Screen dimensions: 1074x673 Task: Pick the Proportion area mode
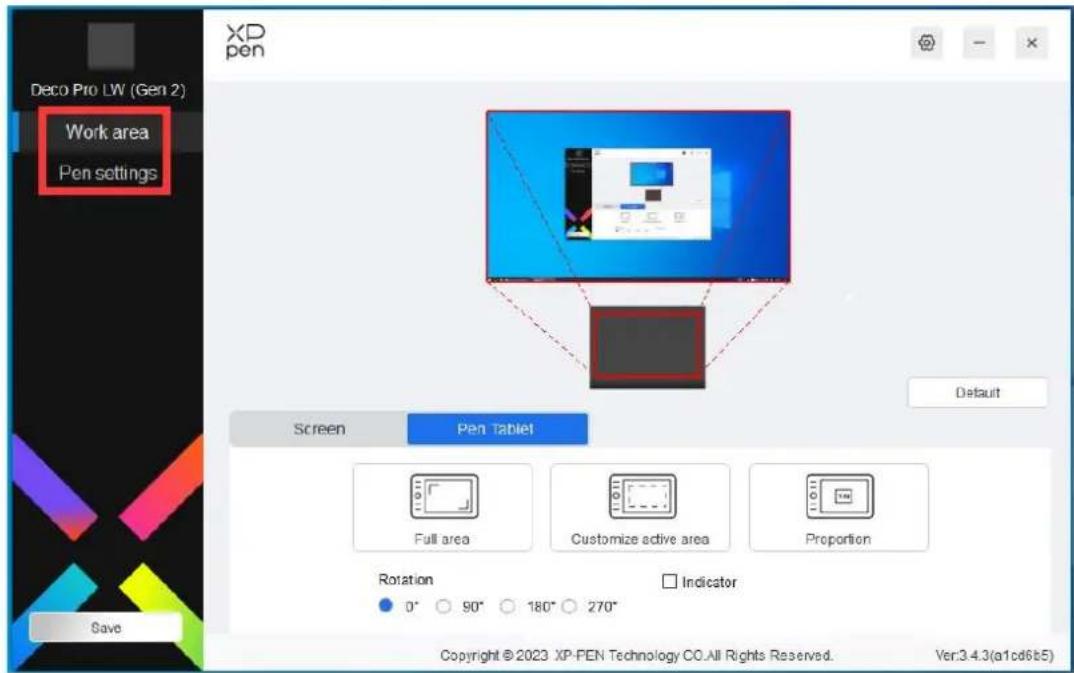pos(839,507)
